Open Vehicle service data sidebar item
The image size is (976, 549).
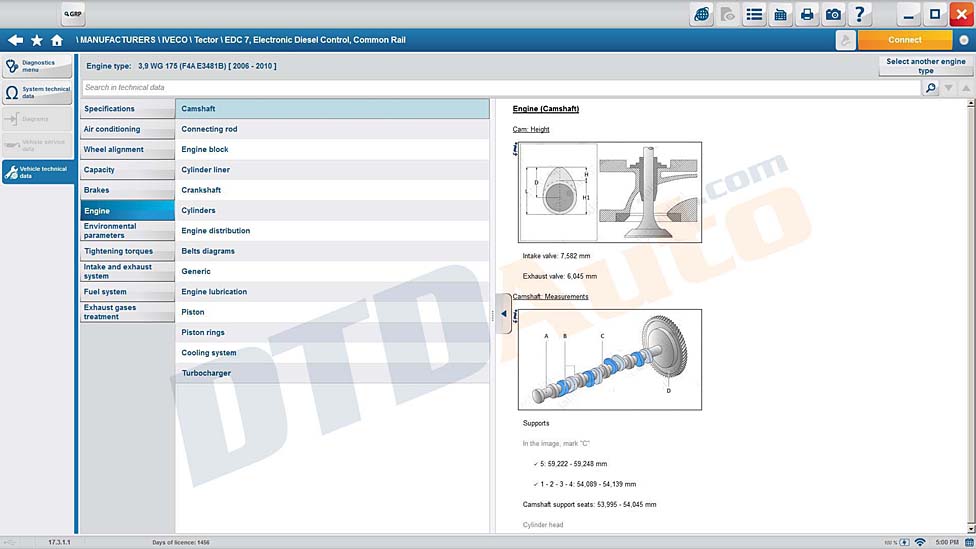(37, 145)
